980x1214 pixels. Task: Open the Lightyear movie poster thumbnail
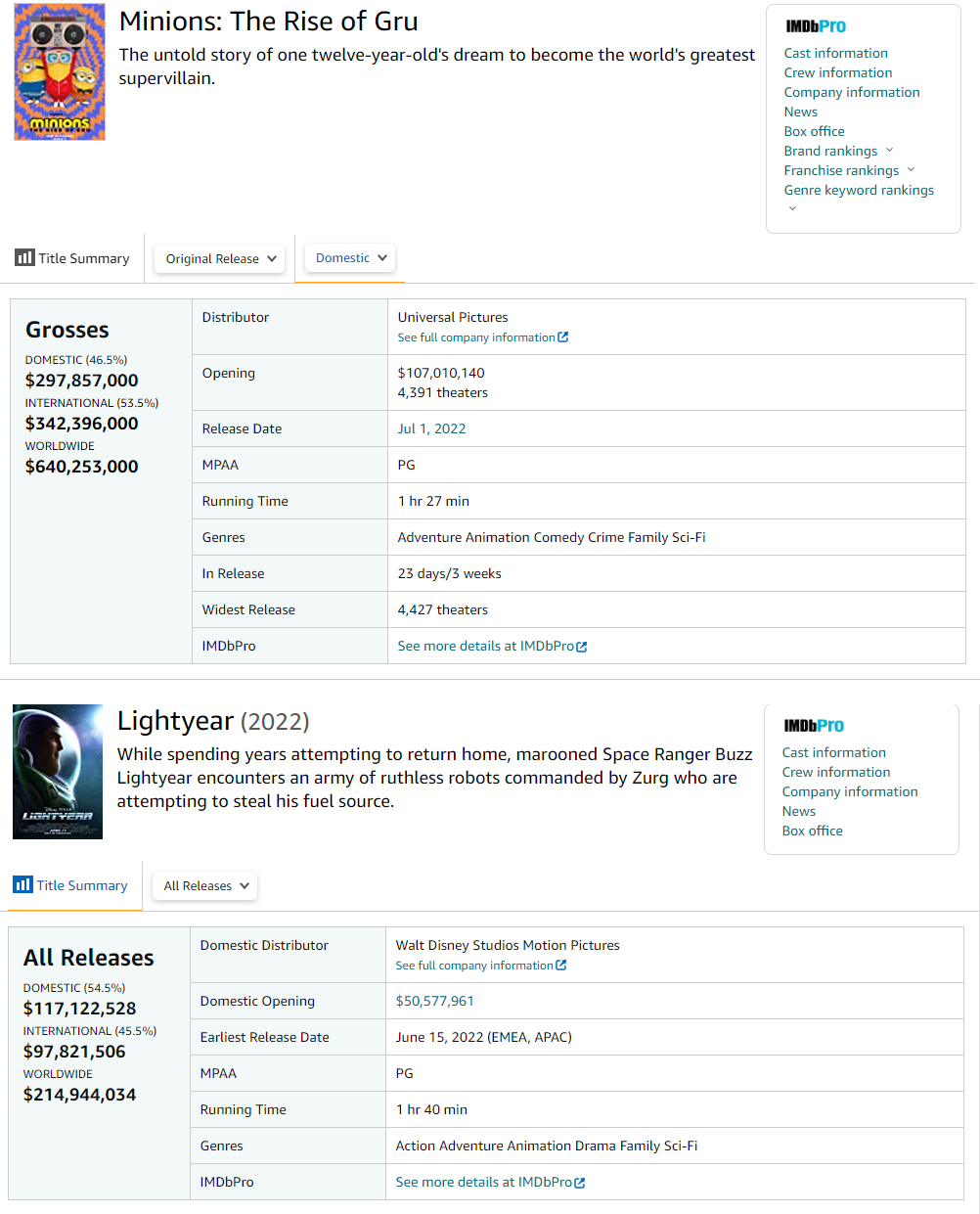pos(58,772)
